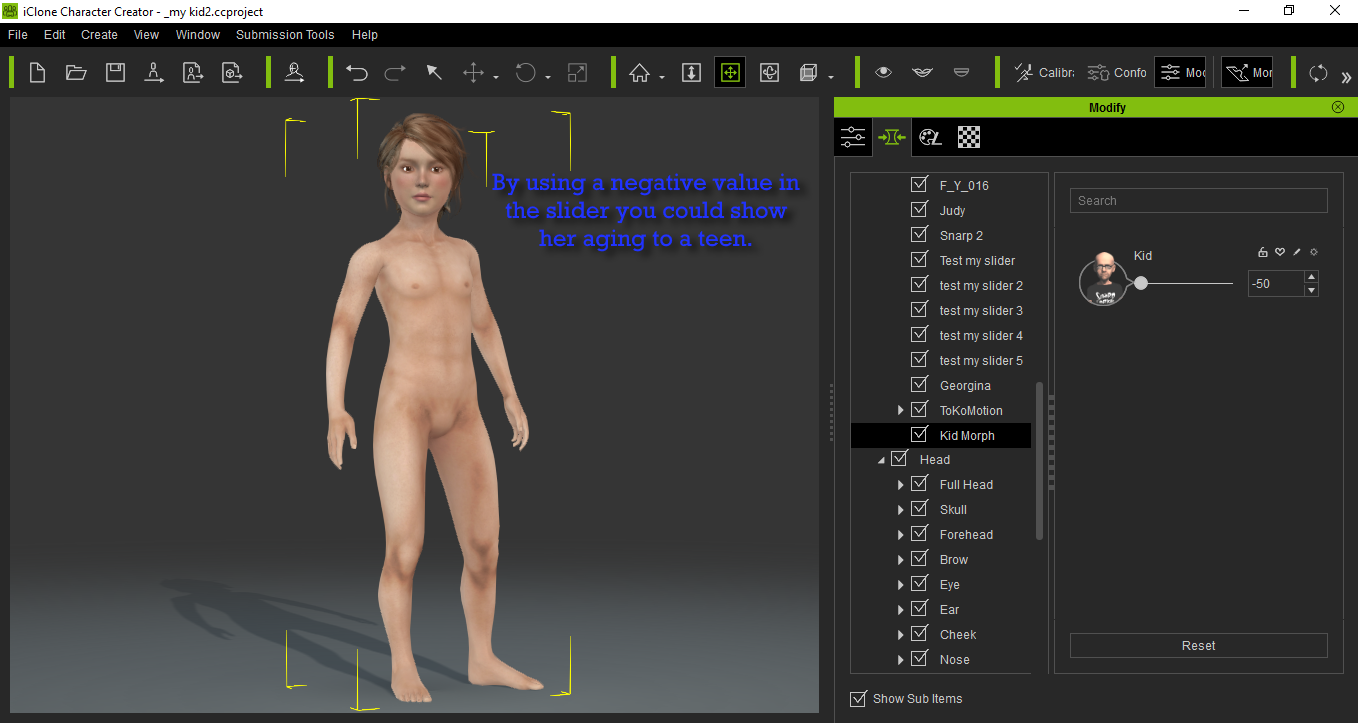
Task: Open the View menu
Action: 147,34
